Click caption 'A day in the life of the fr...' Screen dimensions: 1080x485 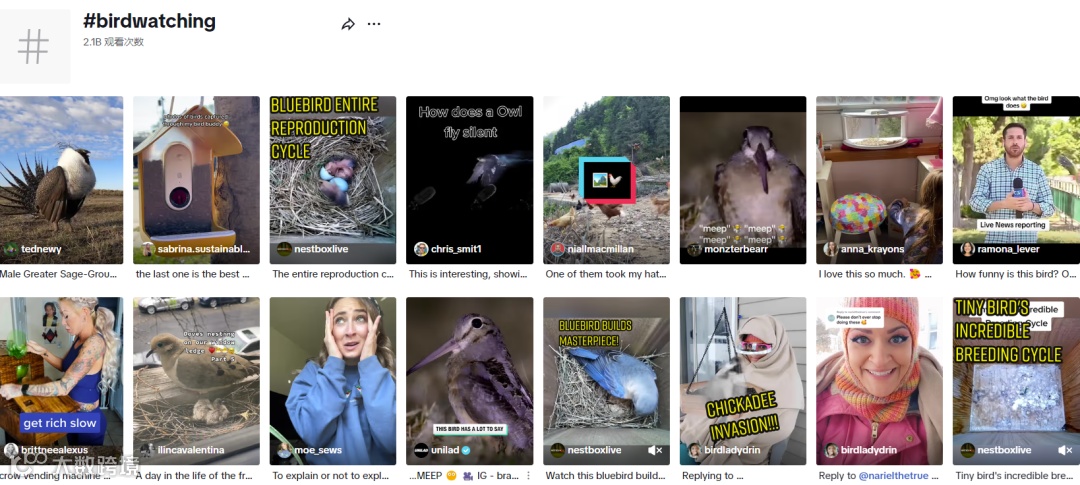click(x=196, y=475)
